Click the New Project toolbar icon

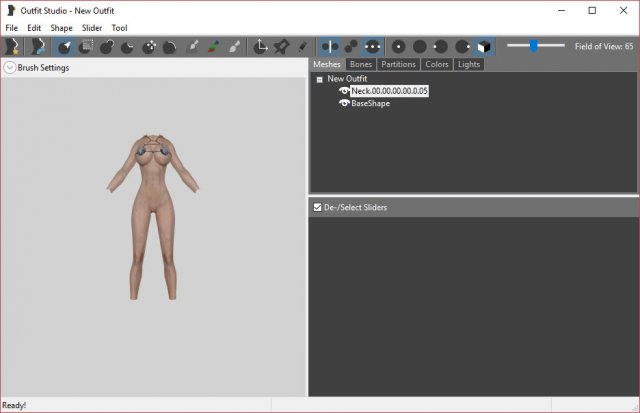point(12,46)
